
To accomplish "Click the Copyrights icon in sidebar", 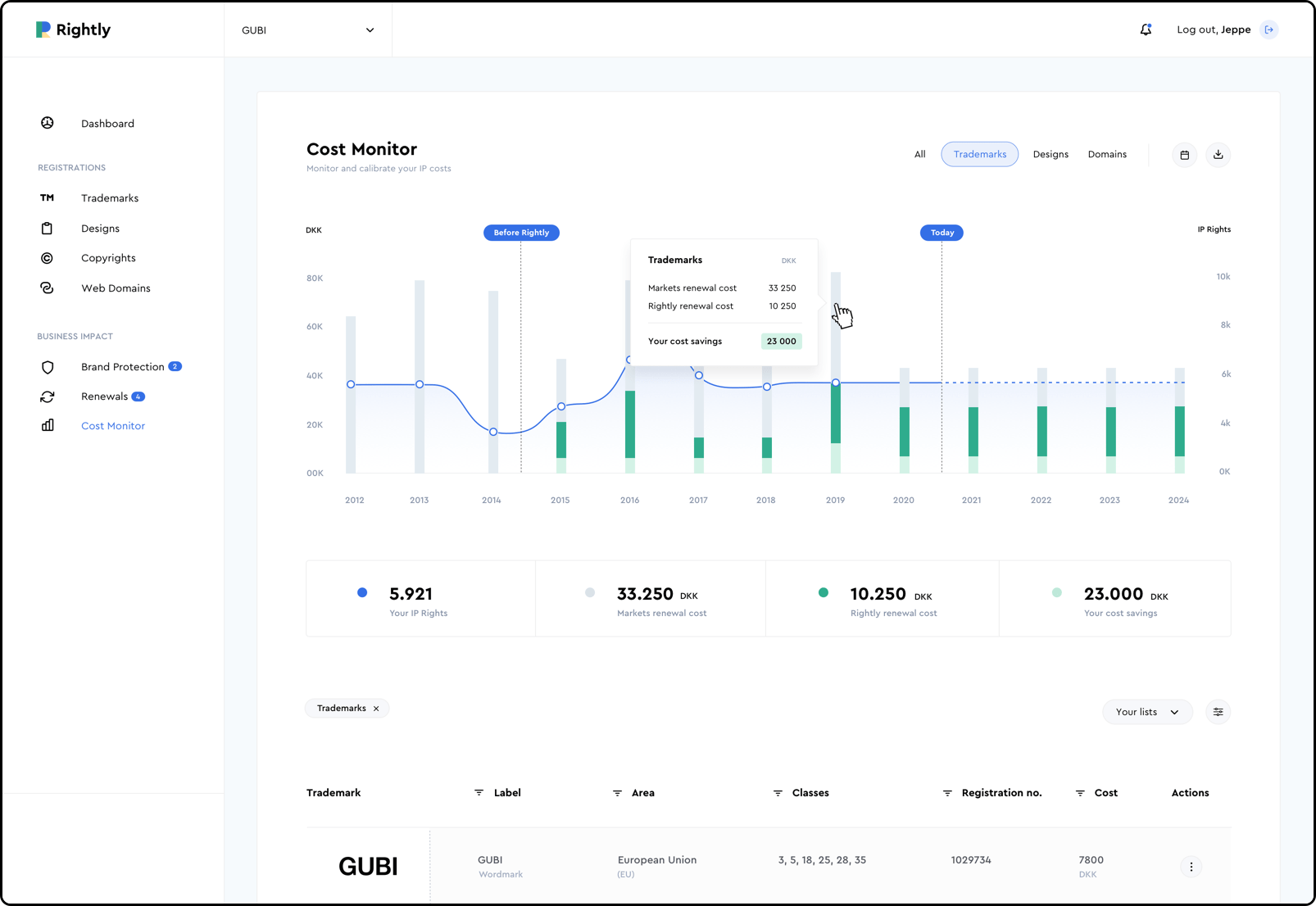I will (x=48, y=258).
